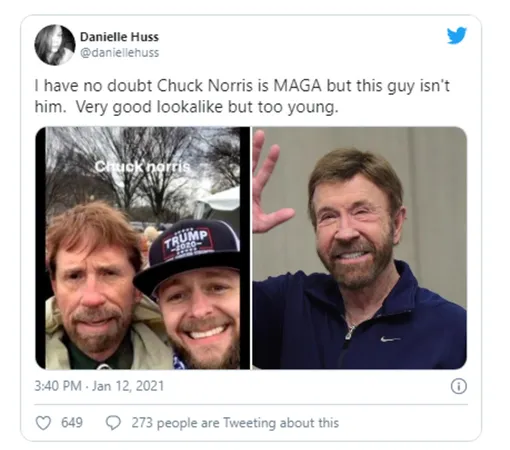Open replies via the speech bubble icon

pyautogui.click(x=113, y=423)
